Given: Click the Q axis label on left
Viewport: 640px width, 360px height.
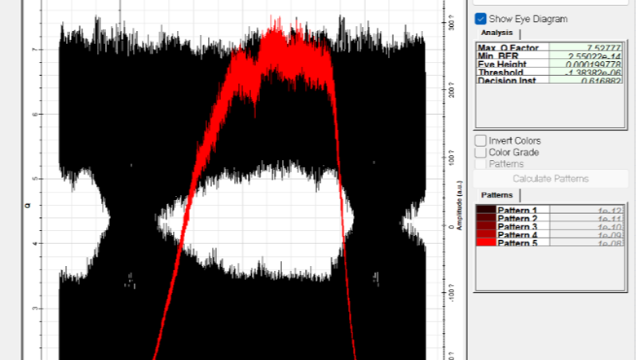Looking at the screenshot, I should tap(28, 205).
